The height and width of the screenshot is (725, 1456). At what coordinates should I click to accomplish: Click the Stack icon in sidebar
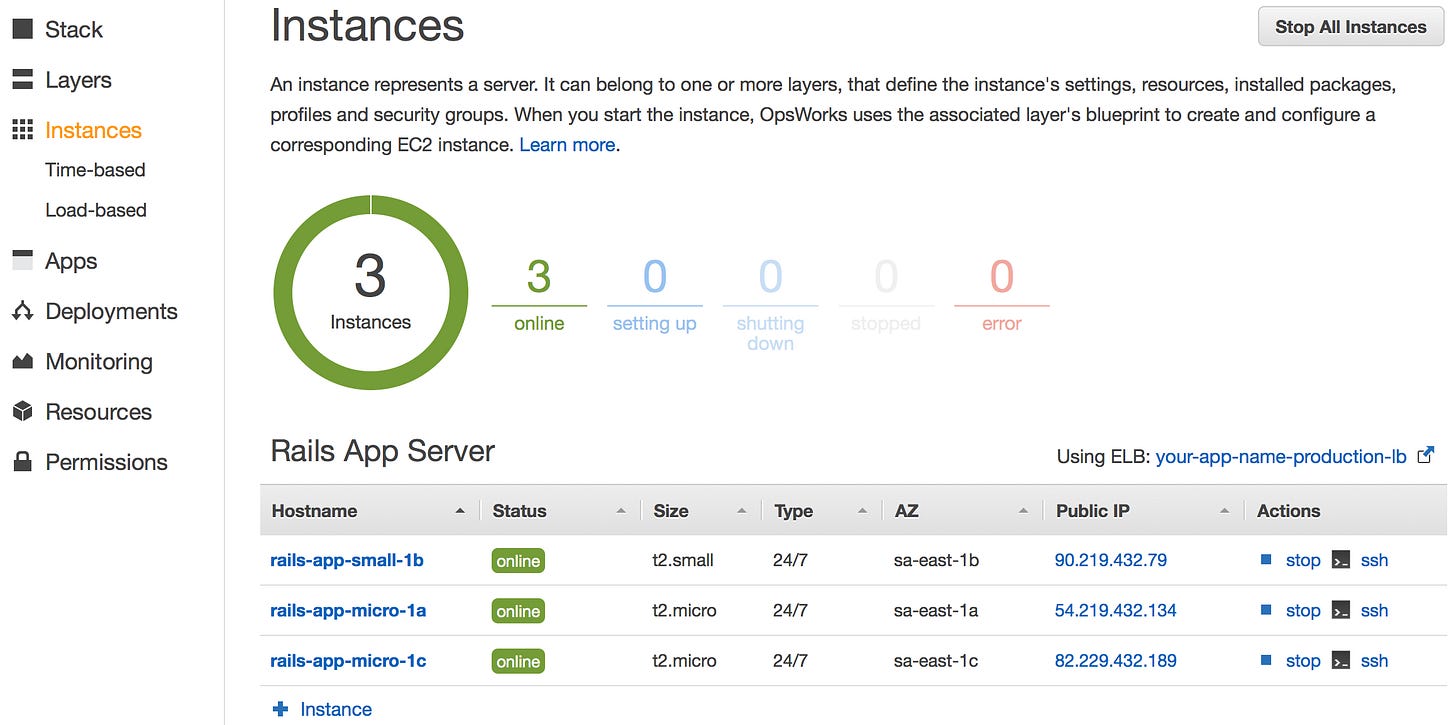22,30
